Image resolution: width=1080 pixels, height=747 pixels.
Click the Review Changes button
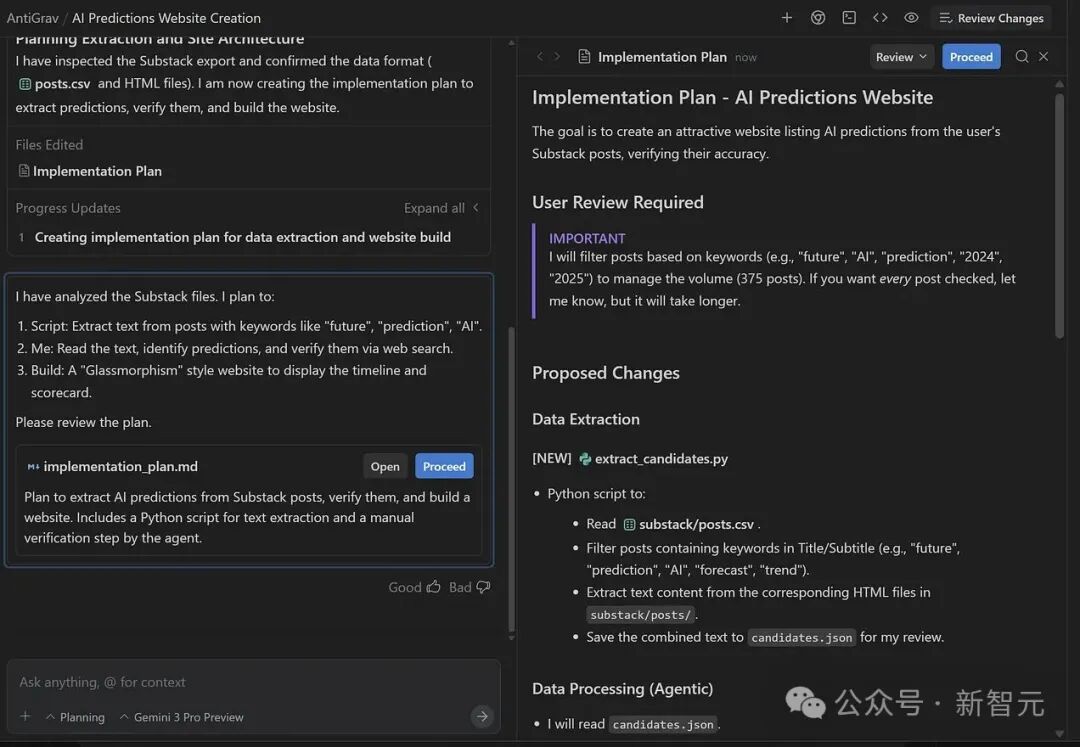click(x=990, y=18)
